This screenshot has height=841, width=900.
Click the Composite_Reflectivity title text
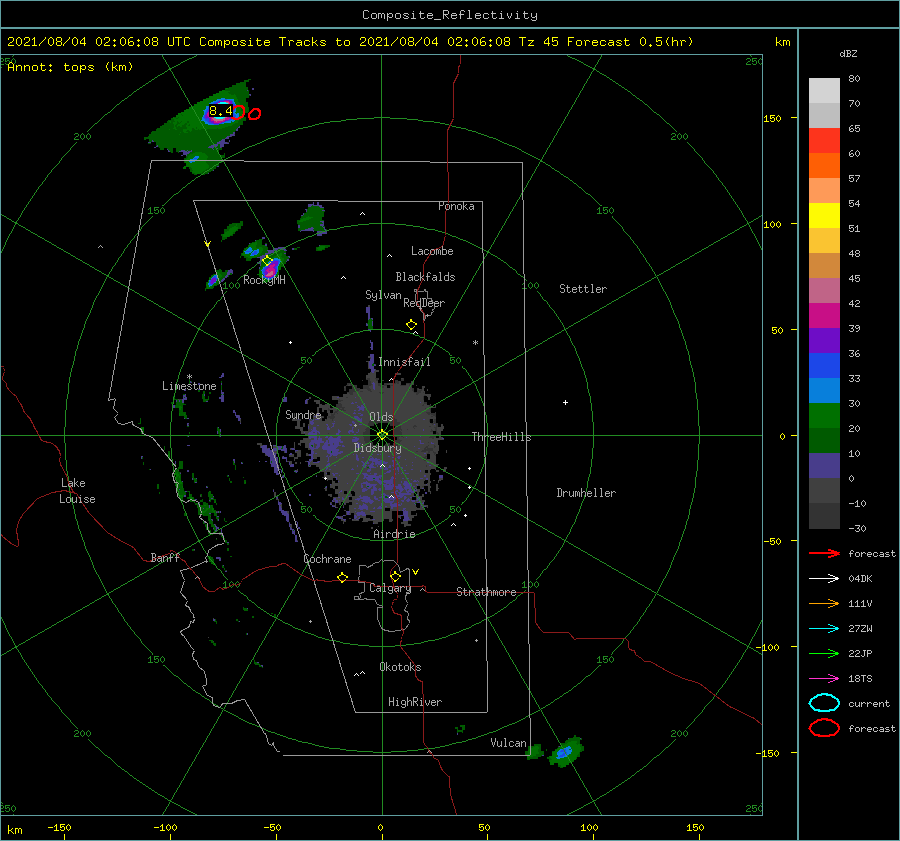pyautogui.click(x=449, y=15)
